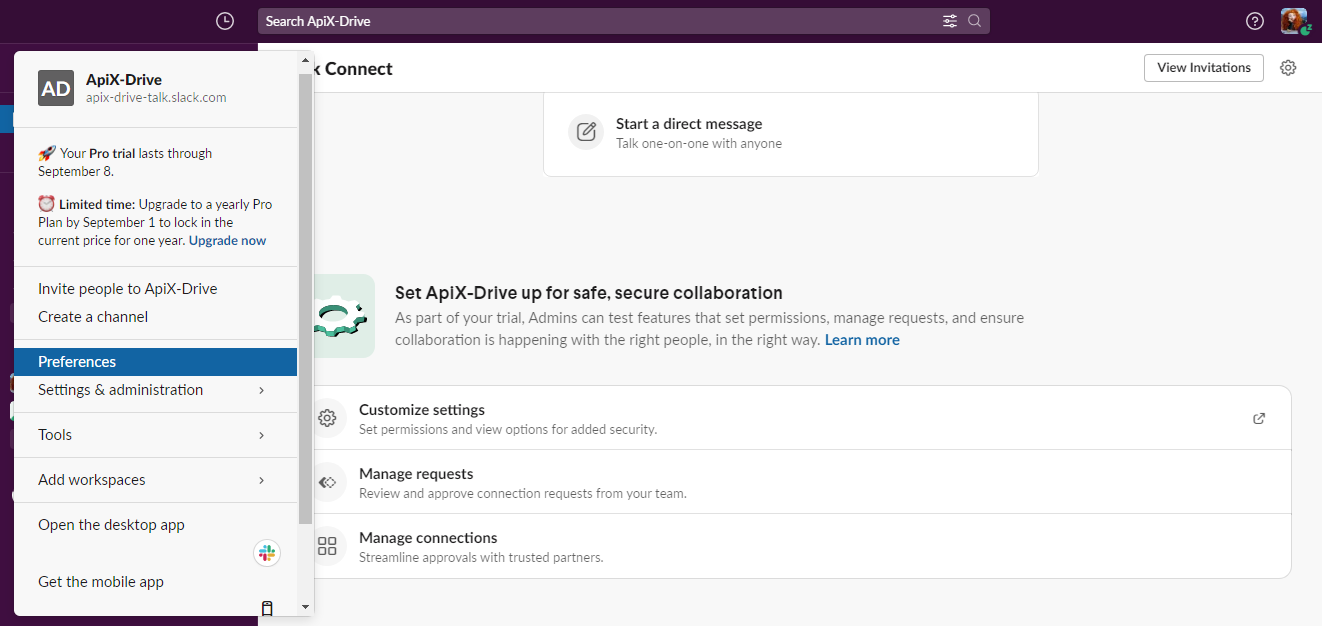1322x626 pixels.
Task: Choose Open the desktop app
Action: 156,525
